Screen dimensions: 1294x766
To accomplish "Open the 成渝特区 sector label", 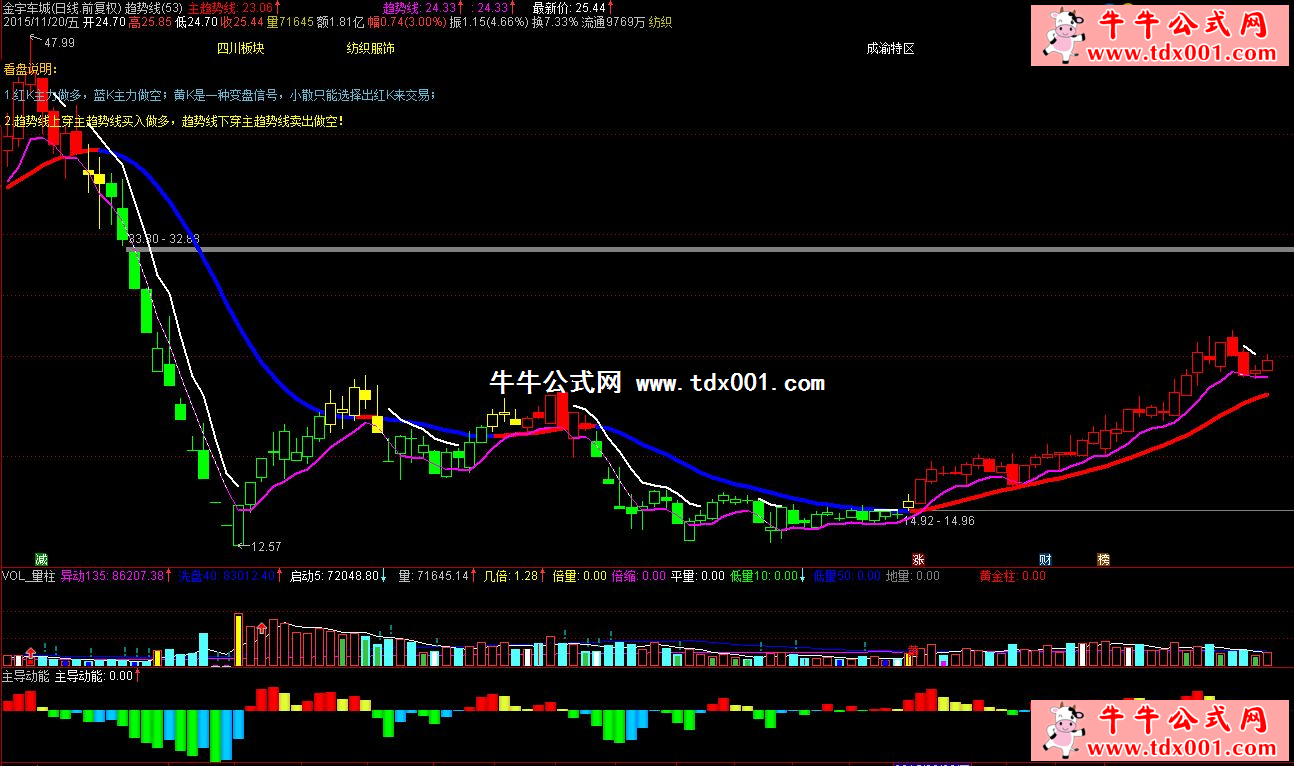I will coord(890,48).
